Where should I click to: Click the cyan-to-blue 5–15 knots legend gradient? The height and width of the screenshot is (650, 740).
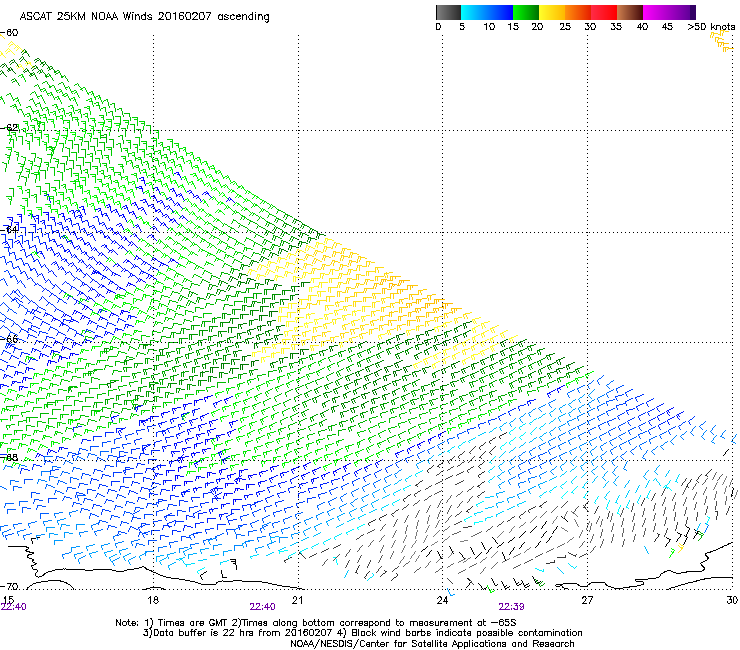point(487,12)
